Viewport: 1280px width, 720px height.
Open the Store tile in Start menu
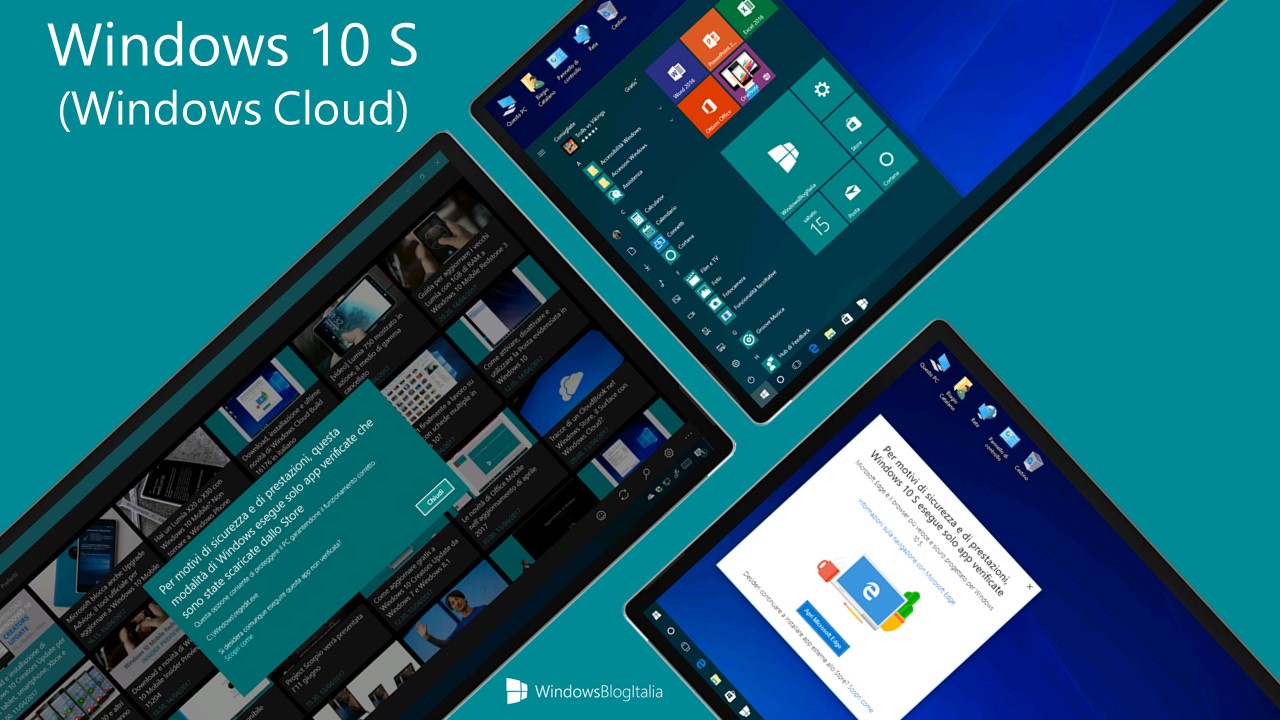[854, 126]
